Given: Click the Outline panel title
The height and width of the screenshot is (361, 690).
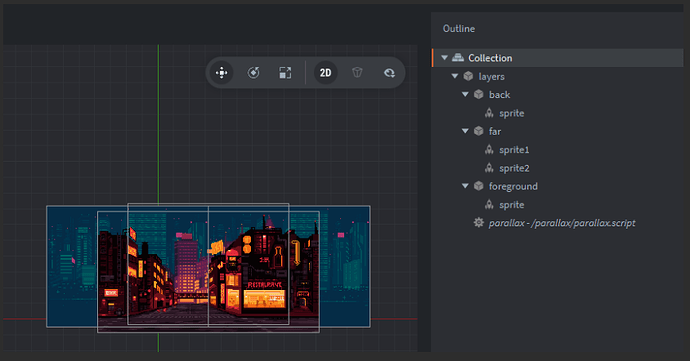Looking at the screenshot, I should pyautogui.click(x=459, y=29).
